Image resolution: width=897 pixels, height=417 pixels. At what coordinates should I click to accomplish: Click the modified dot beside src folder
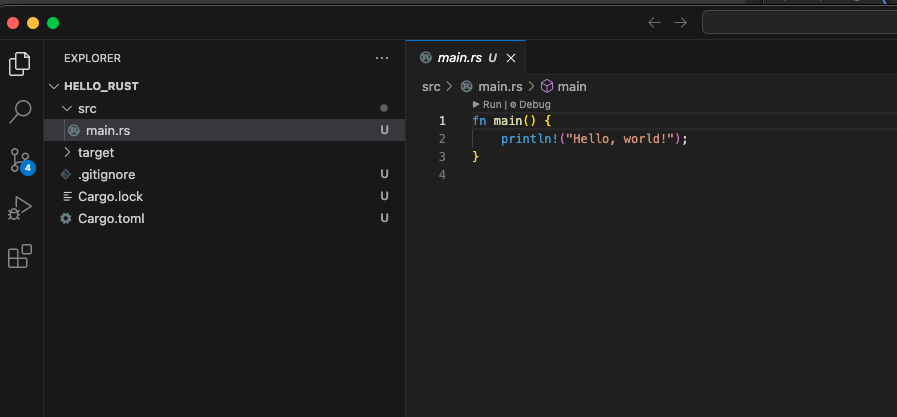point(384,108)
